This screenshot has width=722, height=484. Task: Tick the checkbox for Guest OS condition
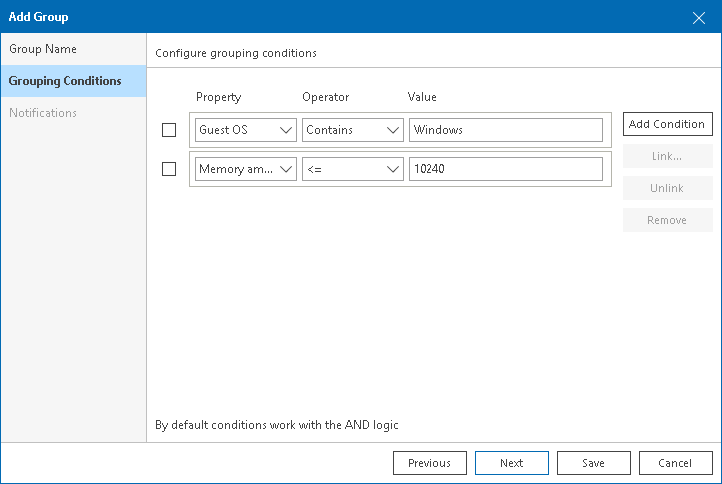point(169,130)
